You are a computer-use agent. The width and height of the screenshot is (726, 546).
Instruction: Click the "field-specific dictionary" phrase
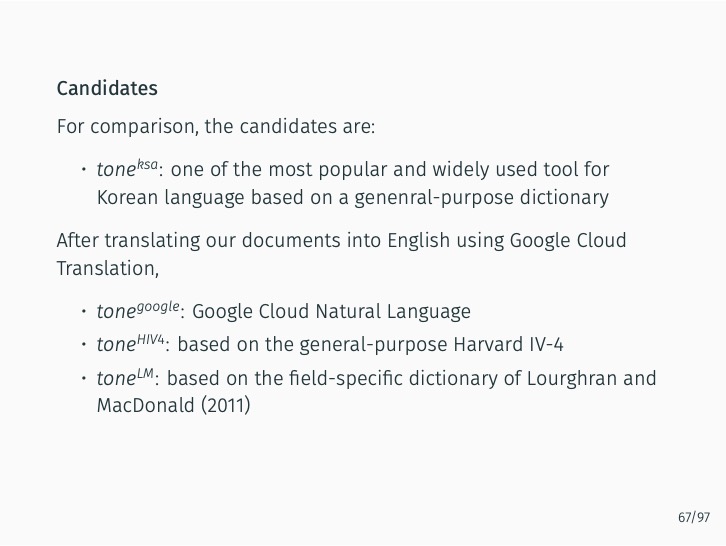coord(373,379)
